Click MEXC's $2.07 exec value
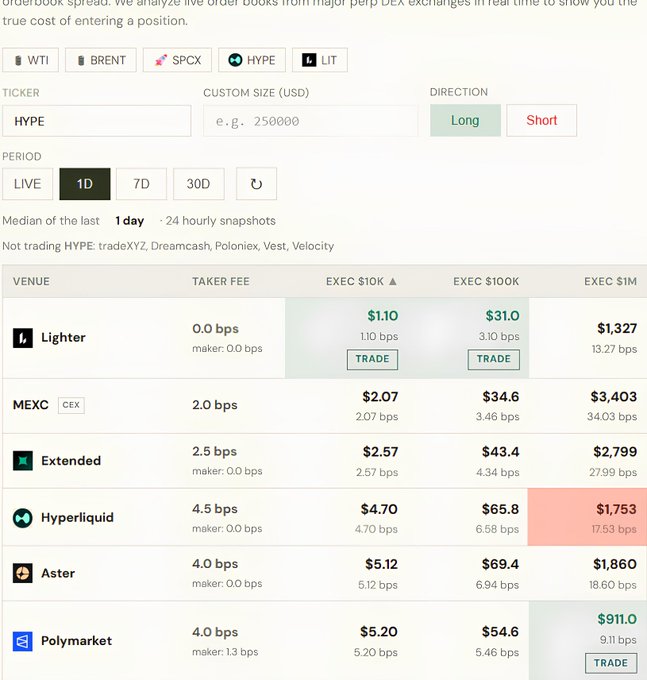 380,397
